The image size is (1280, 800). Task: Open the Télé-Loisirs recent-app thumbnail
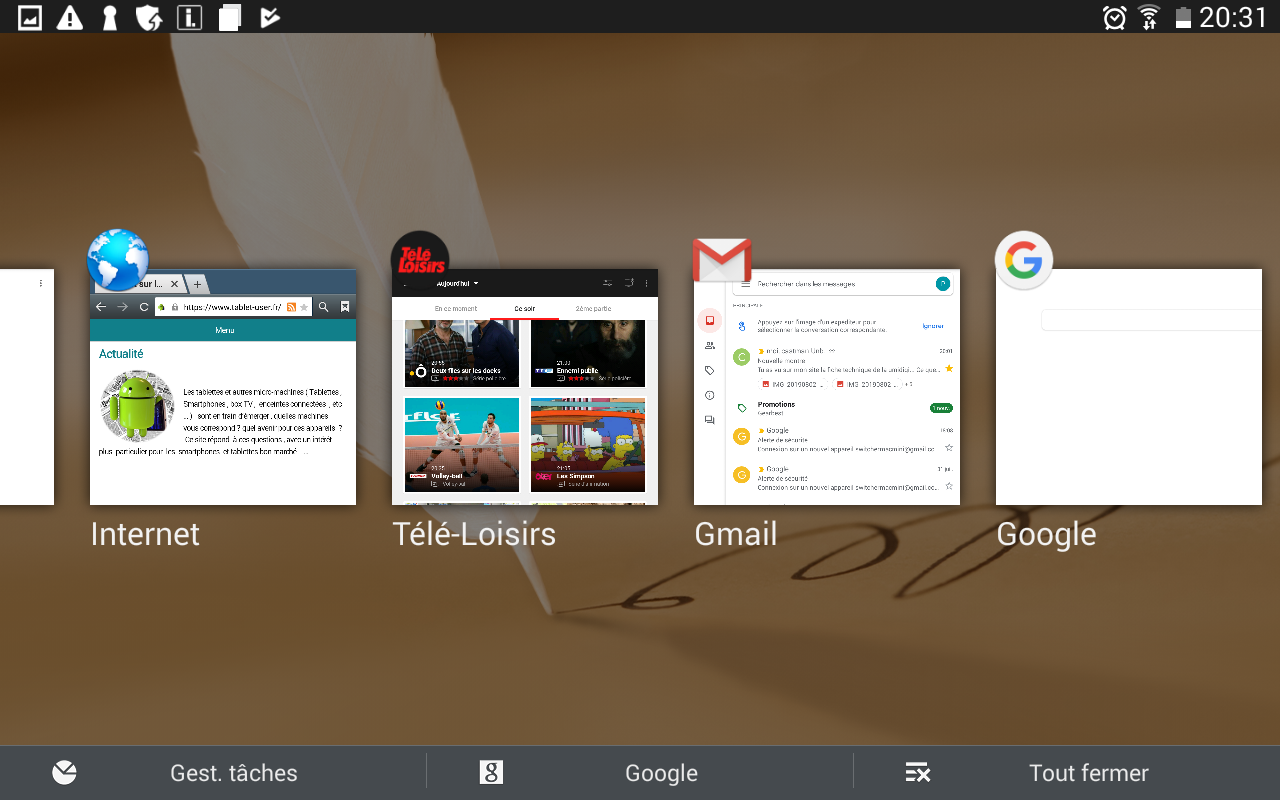click(x=525, y=387)
